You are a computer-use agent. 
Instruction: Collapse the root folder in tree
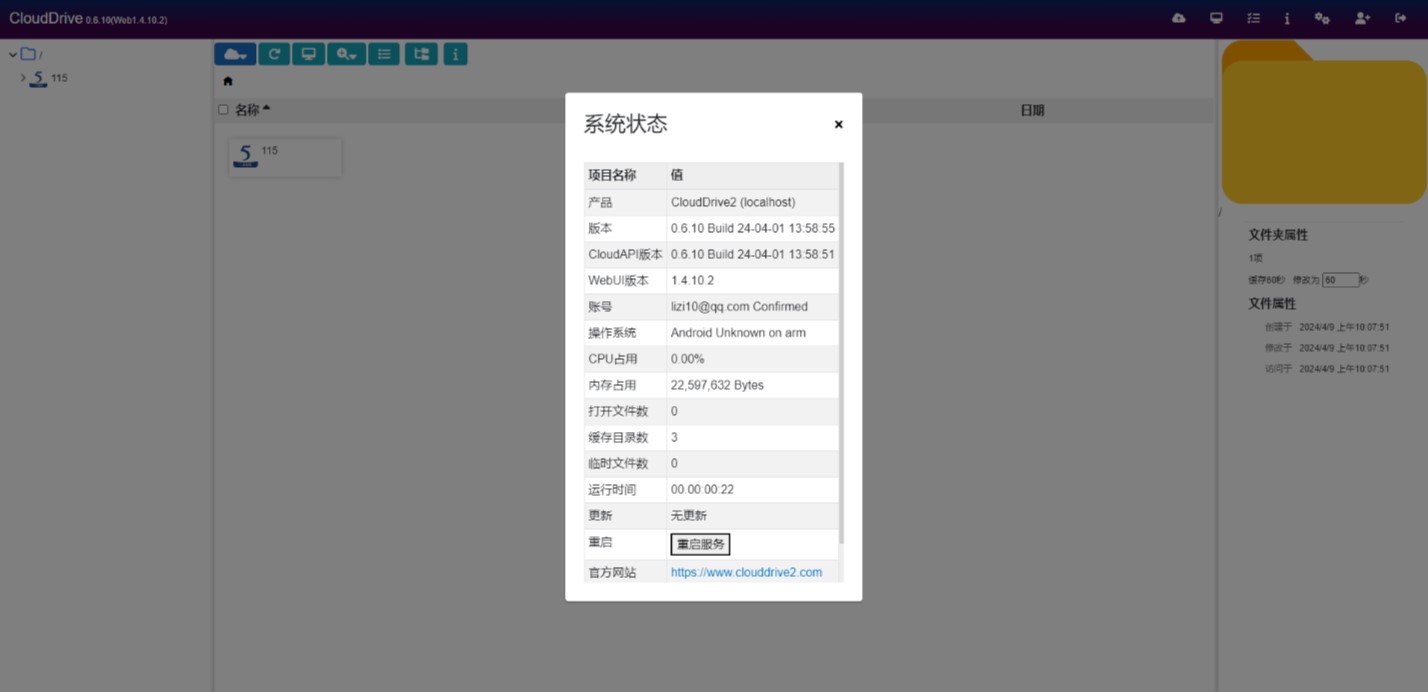click(13, 55)
